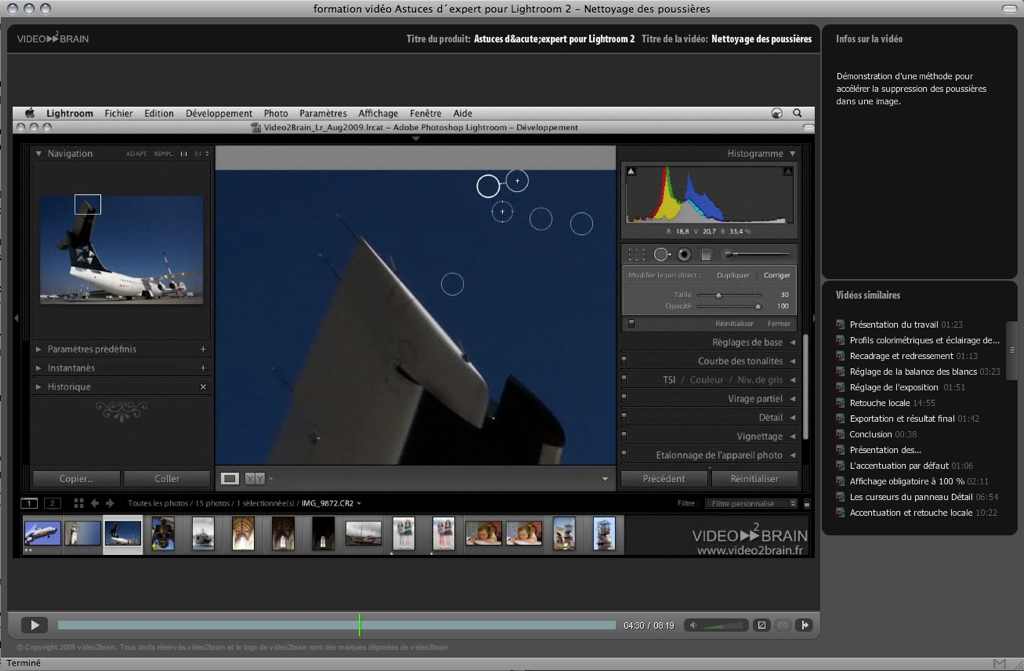Go back using filmstrip left arrow
The width and height of the screenshot is (1024, 671).
(x=95, y=503)
